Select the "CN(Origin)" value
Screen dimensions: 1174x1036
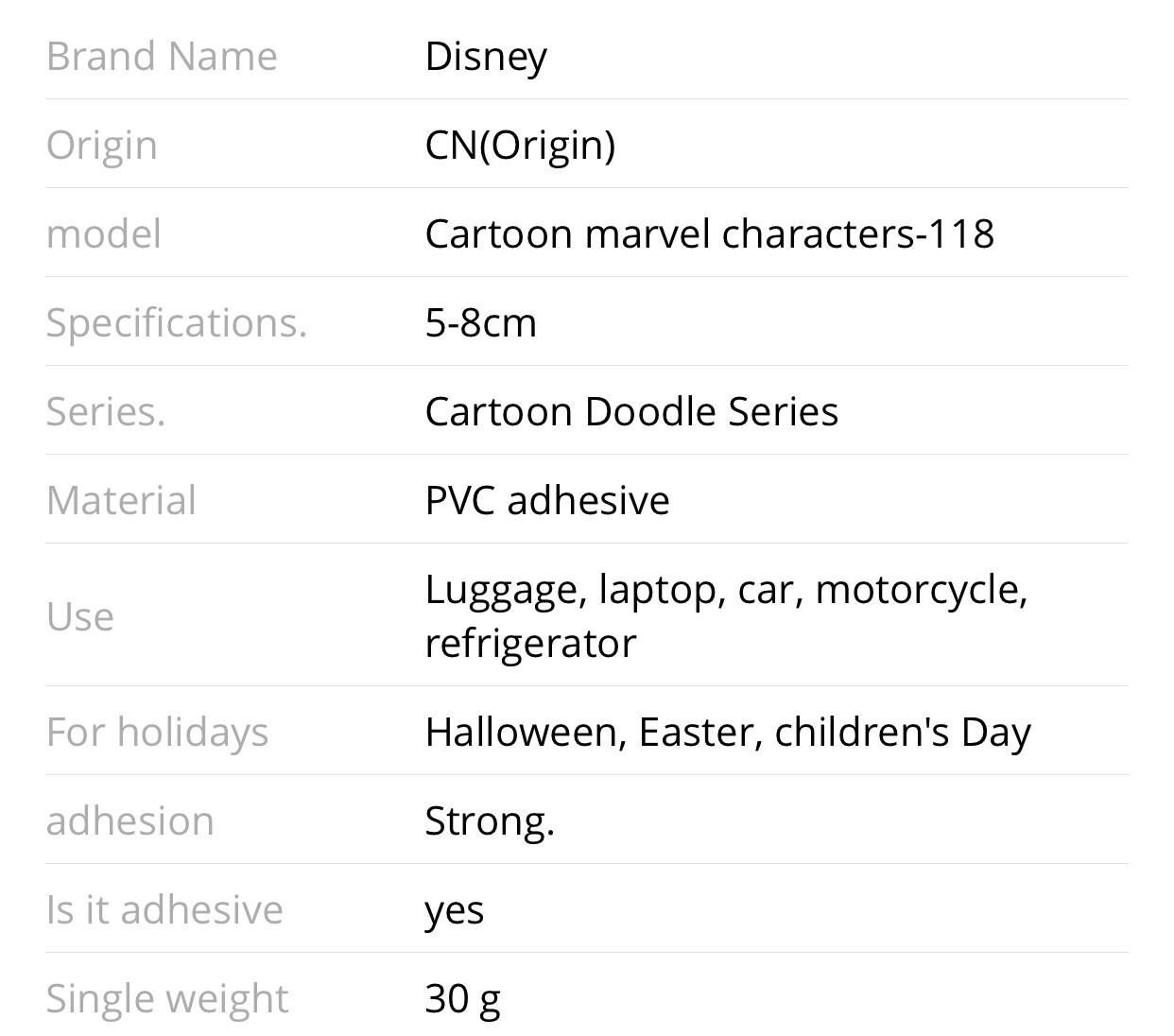[x=520, y=145]
